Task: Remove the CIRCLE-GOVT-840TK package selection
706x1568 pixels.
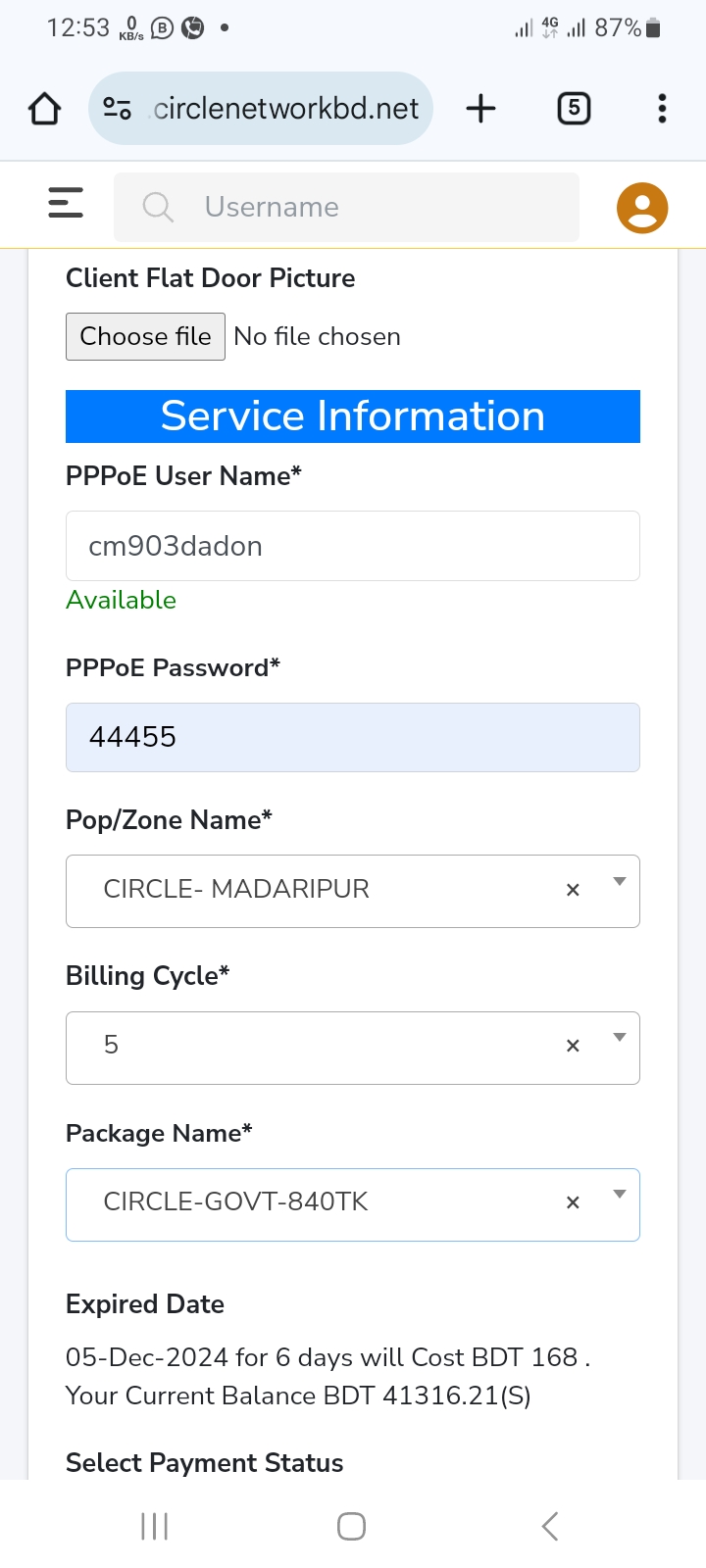Action: [573, 1202]
